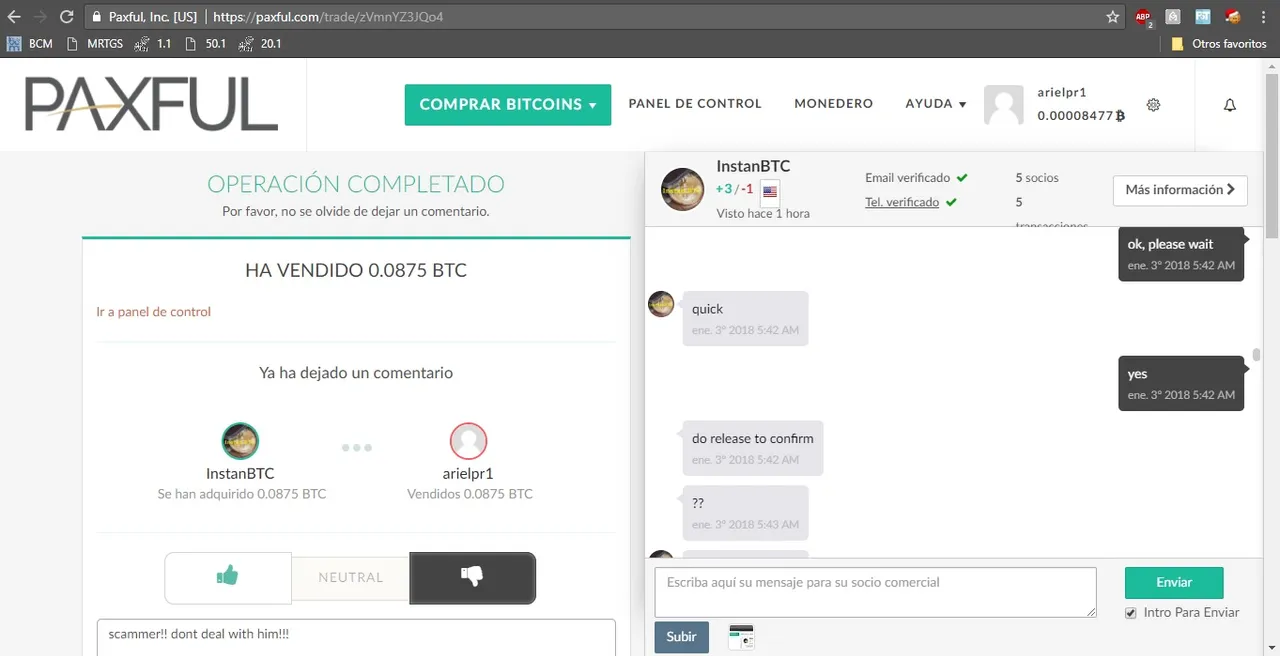
Task: Click the InstanBTC name in chat header
Action: [x=753, y=167]
